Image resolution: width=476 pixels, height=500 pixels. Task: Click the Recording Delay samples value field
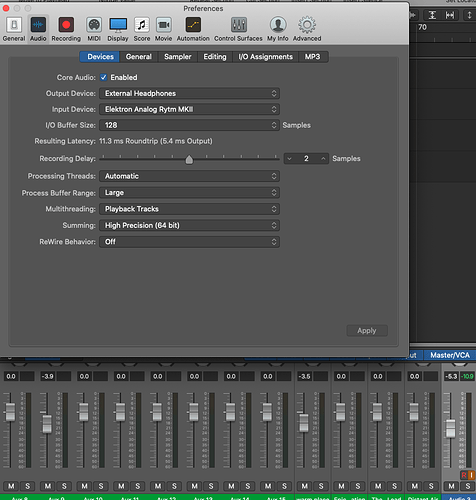306,159
